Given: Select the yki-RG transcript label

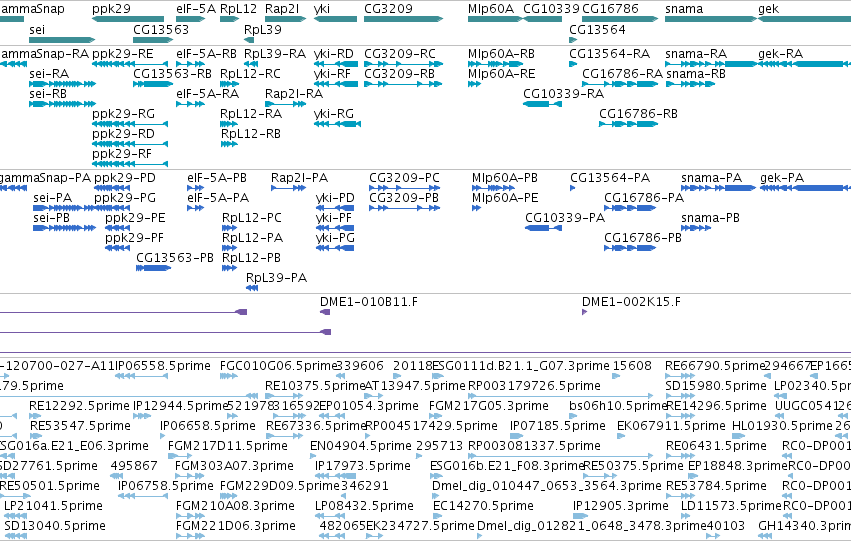Looking at the screenshot, I should coord(334,114).
